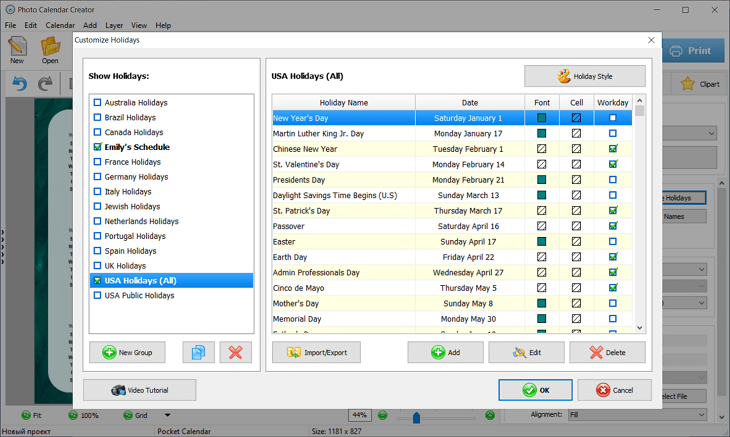Viewport: 730px width, 437px height.
Task: Delete the selected holiday
Action: [608, 352]
